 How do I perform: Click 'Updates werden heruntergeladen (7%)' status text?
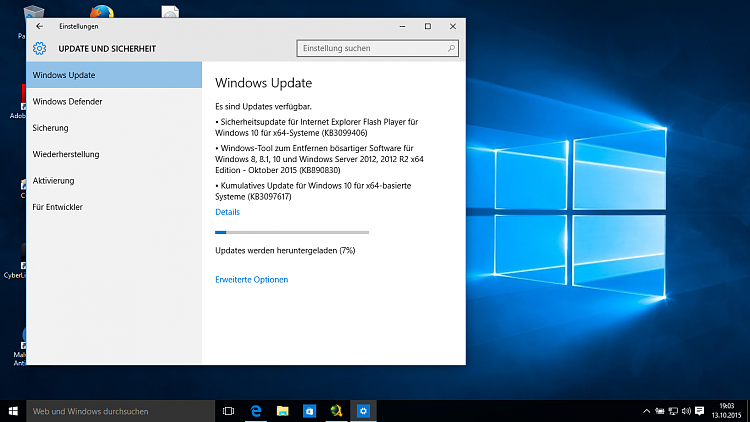285,251
